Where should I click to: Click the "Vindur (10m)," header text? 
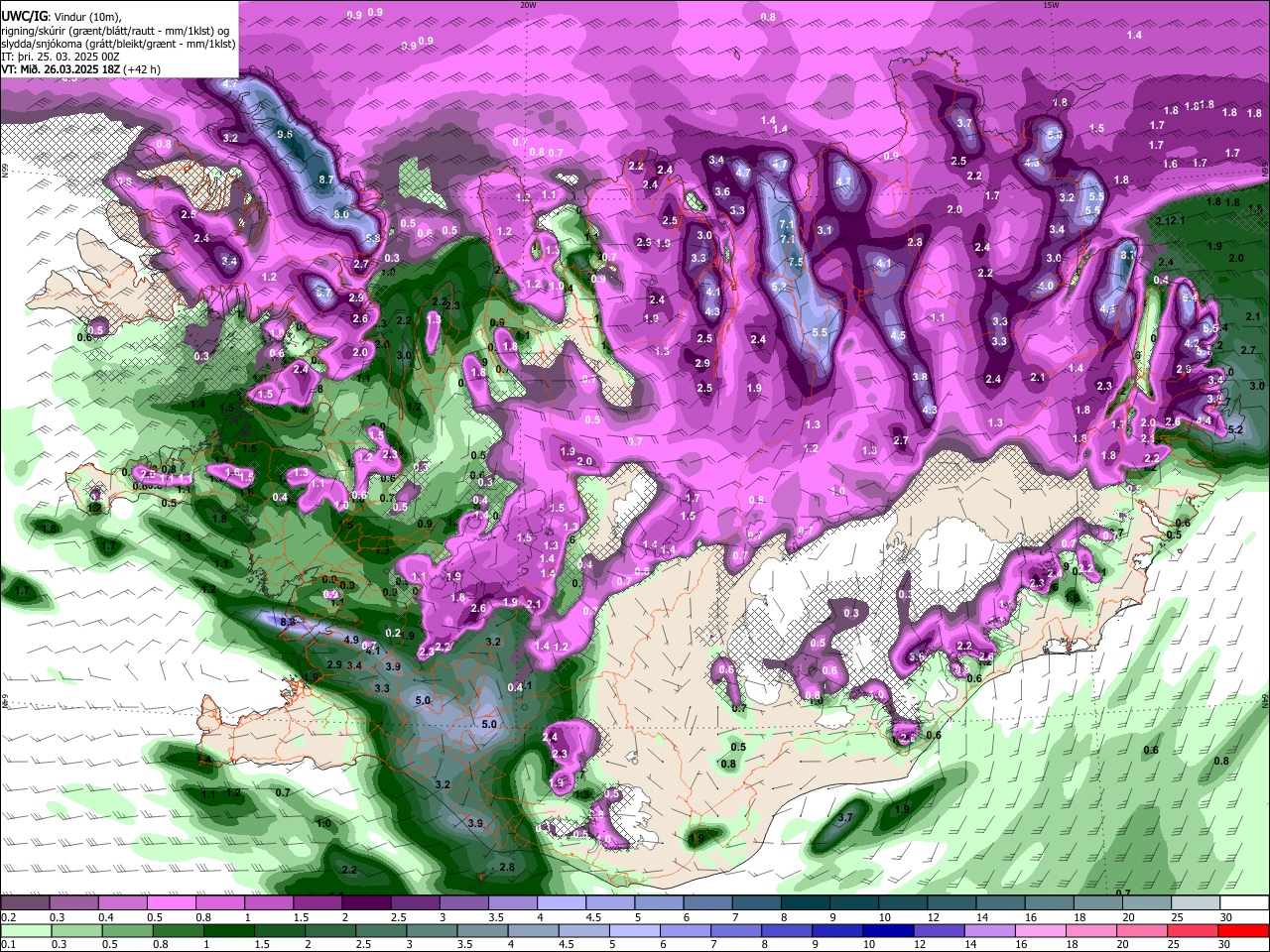tap(86, 16)
